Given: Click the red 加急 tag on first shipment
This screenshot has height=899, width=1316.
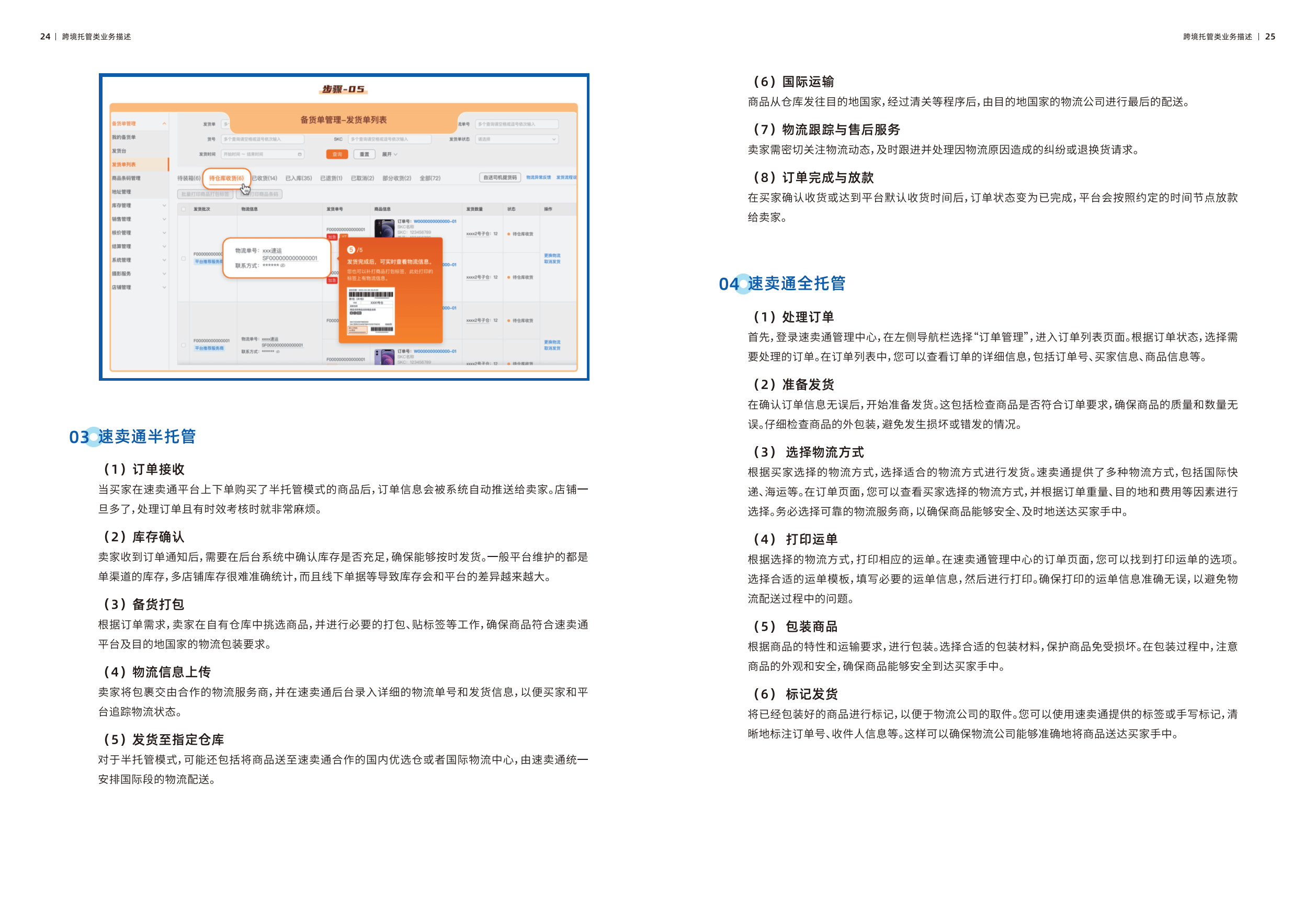Looking at the screenshot, I should [x=332, y=237].
